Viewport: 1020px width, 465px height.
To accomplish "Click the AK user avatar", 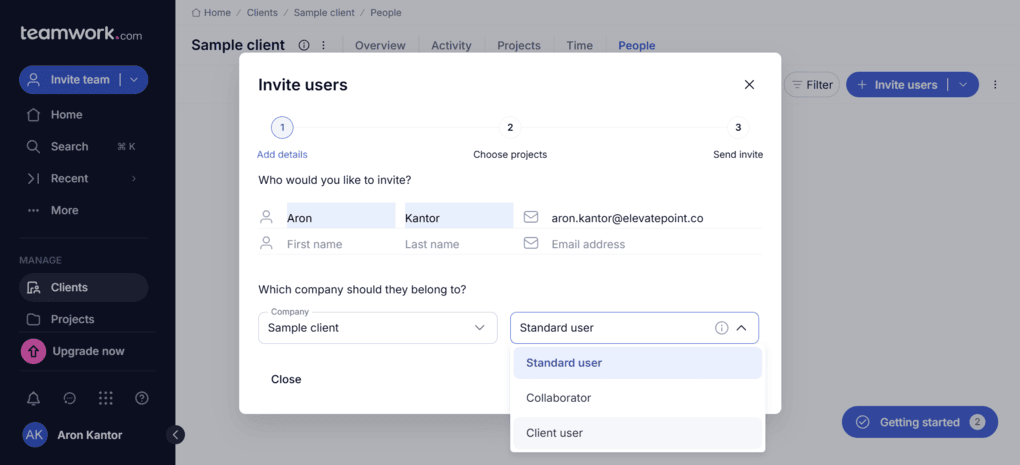I will (34, 435).
